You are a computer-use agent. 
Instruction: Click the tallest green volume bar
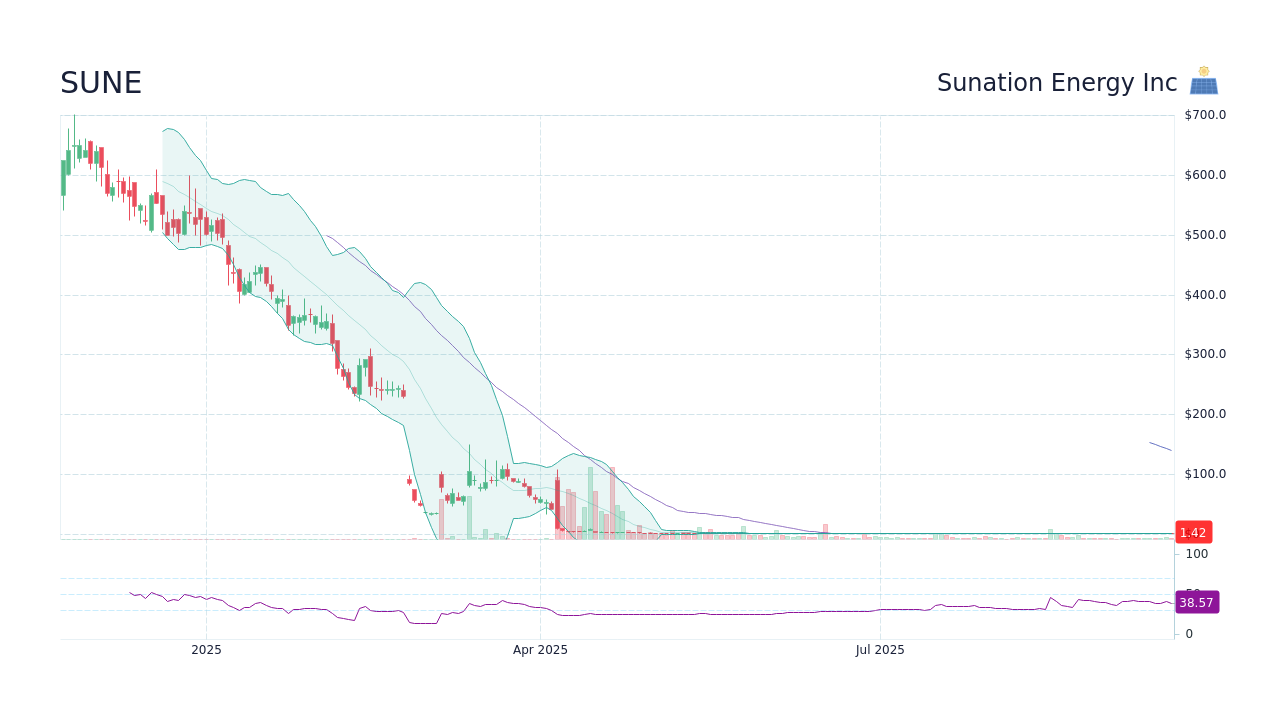pos(590,500)
